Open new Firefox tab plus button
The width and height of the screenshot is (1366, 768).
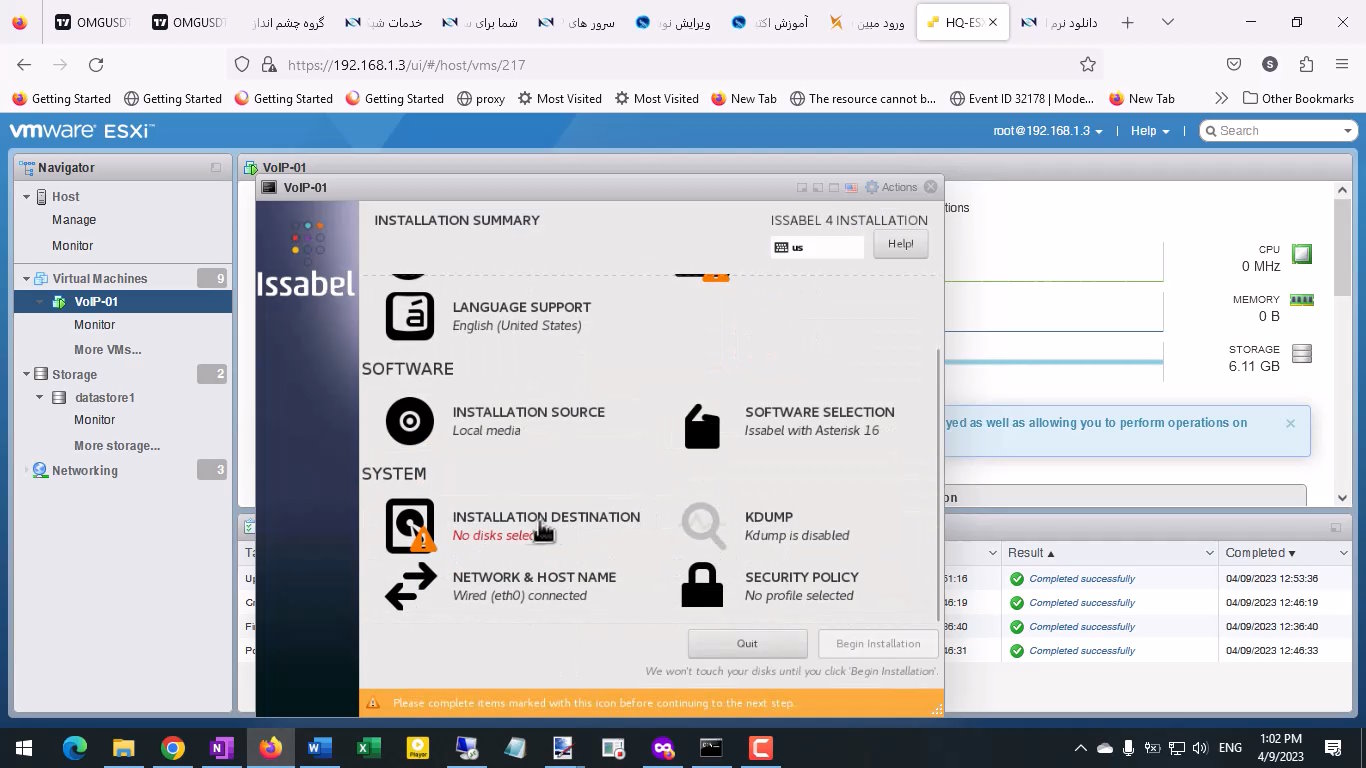pos(1127,22)
